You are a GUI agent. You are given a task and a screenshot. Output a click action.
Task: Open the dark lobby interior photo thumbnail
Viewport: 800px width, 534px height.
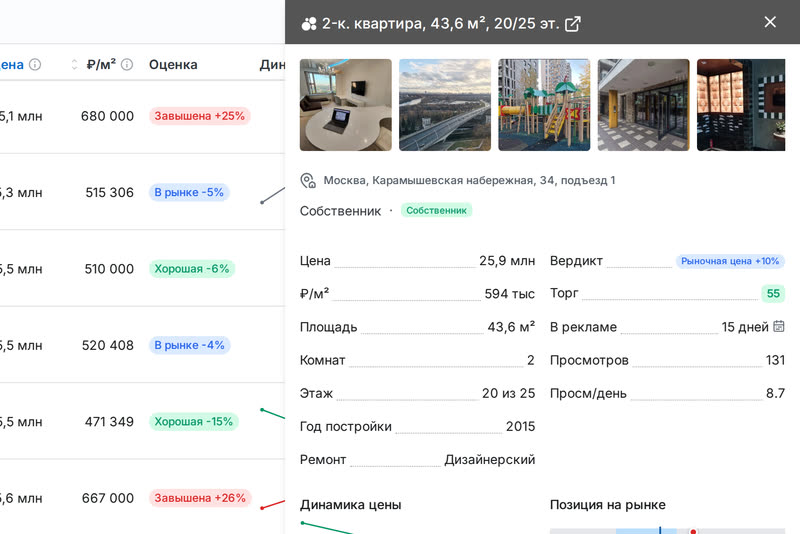741,105
